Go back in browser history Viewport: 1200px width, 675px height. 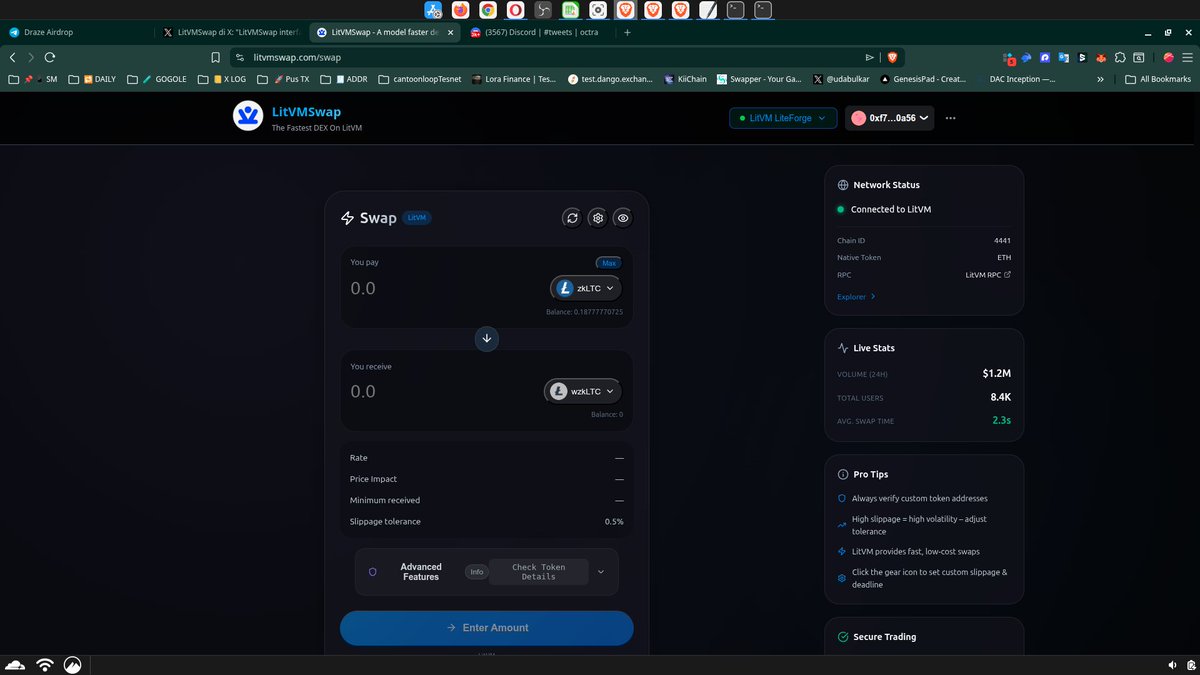click(x=13, y=58)
